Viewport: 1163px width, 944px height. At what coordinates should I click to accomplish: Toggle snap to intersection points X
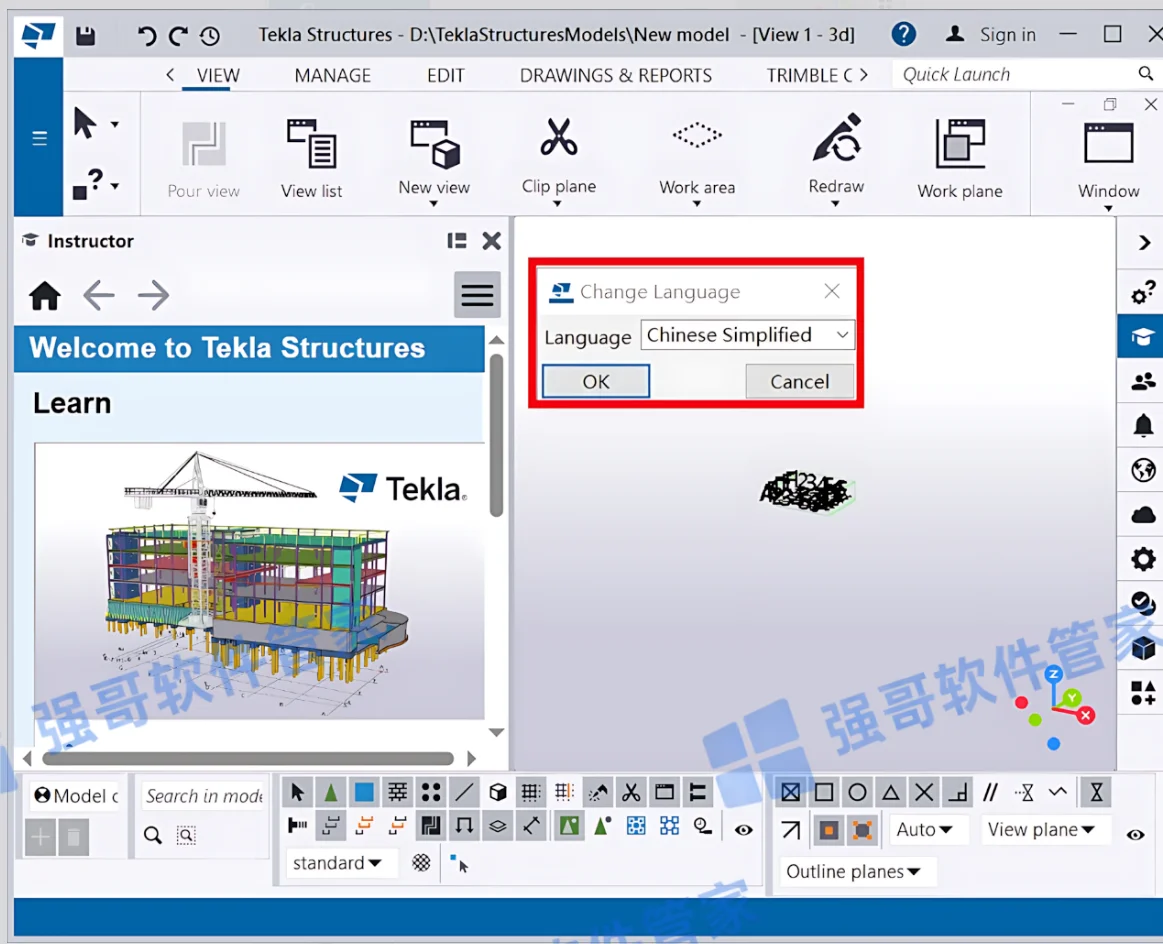tap(924, 793)
